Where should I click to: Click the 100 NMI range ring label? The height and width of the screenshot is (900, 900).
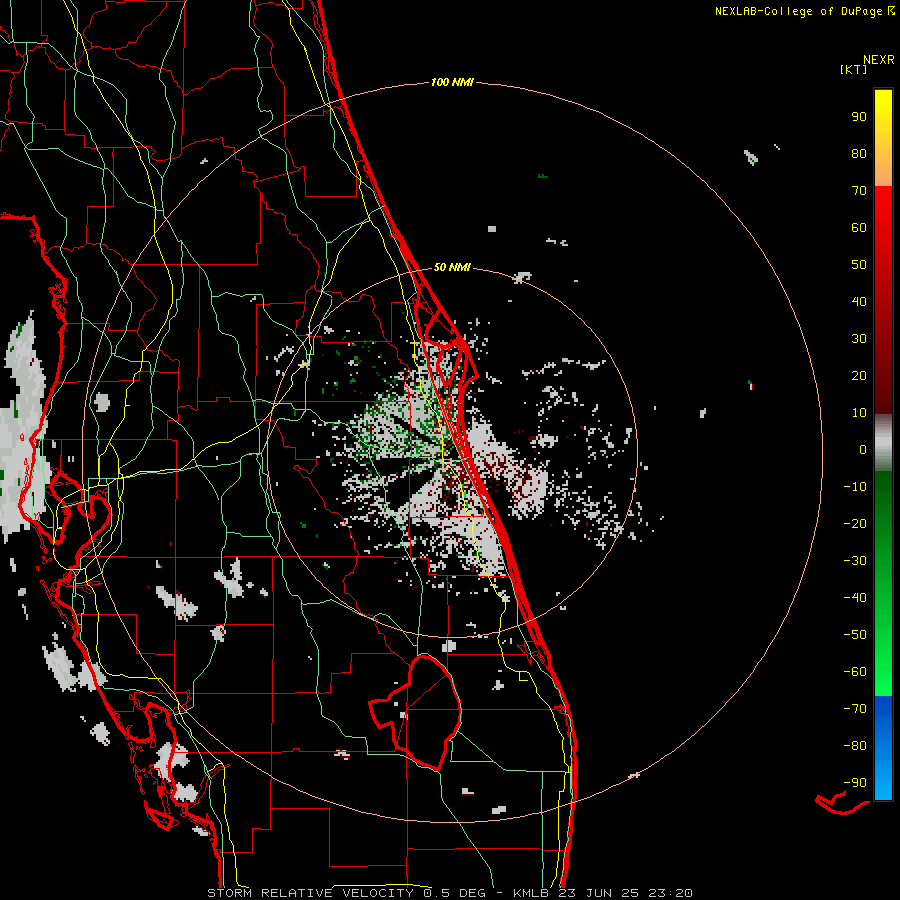point(452,82)
